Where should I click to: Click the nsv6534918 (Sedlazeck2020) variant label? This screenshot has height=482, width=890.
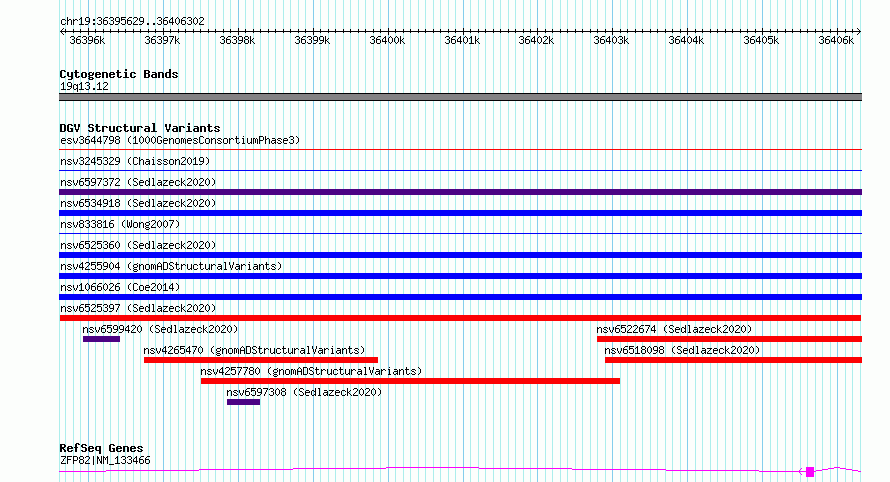(x=138, y=203)
